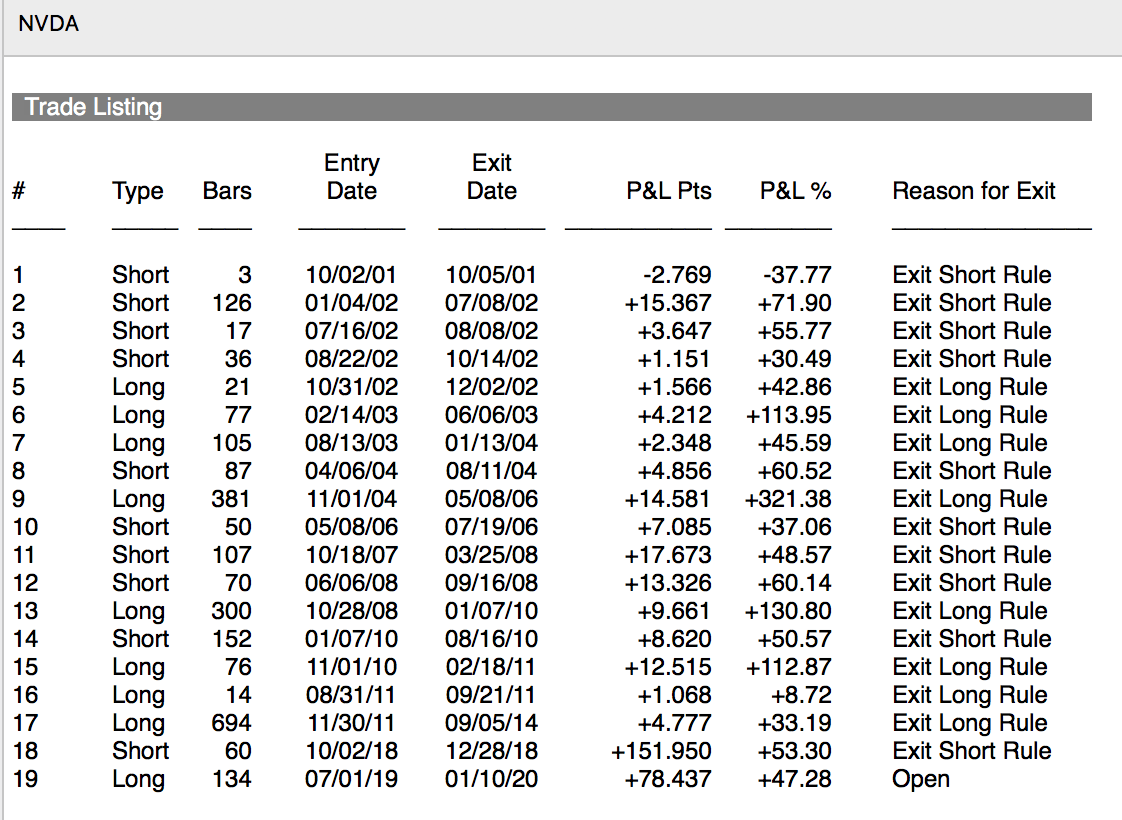Viewport: 1122px width, 820px height.
Task: Click P&L value +151.950
Action: point(661,751)
